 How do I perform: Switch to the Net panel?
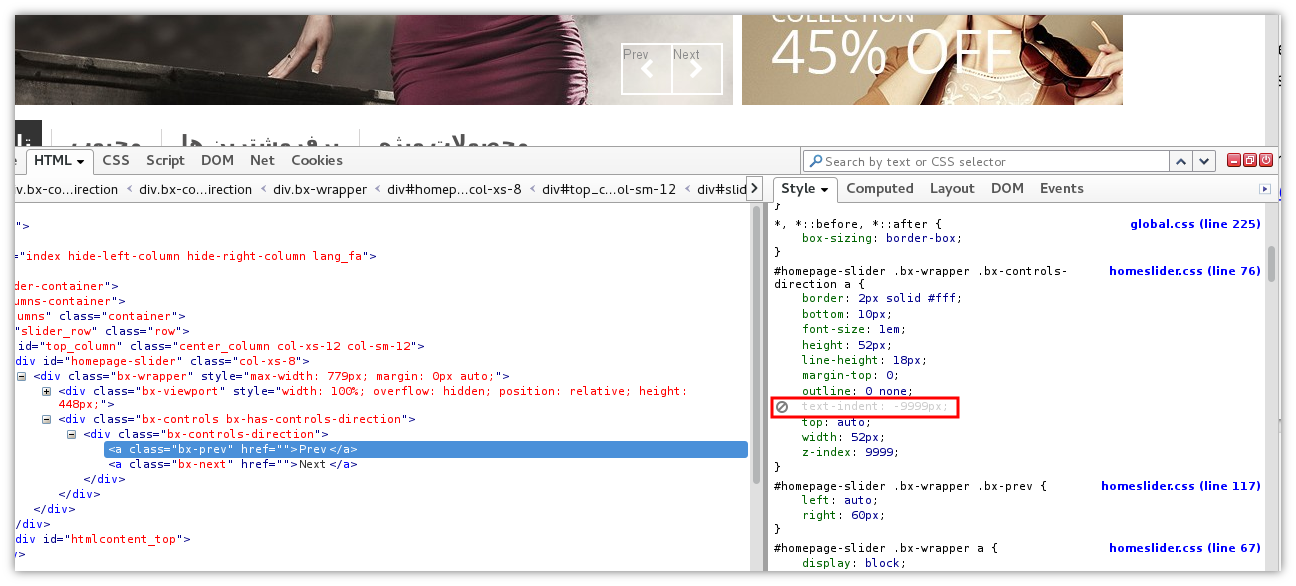263,160
